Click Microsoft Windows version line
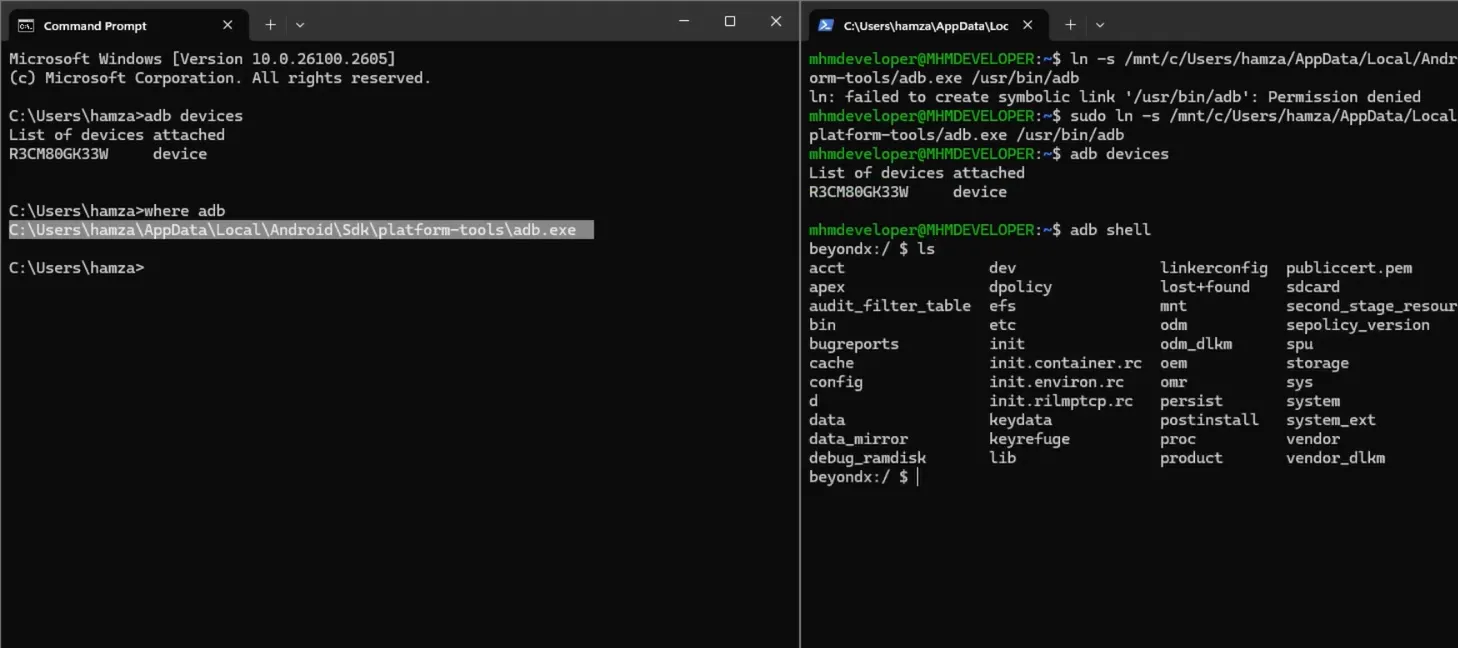The height and width of the screenshot is (648, 1458). click(x=202, y=59)
